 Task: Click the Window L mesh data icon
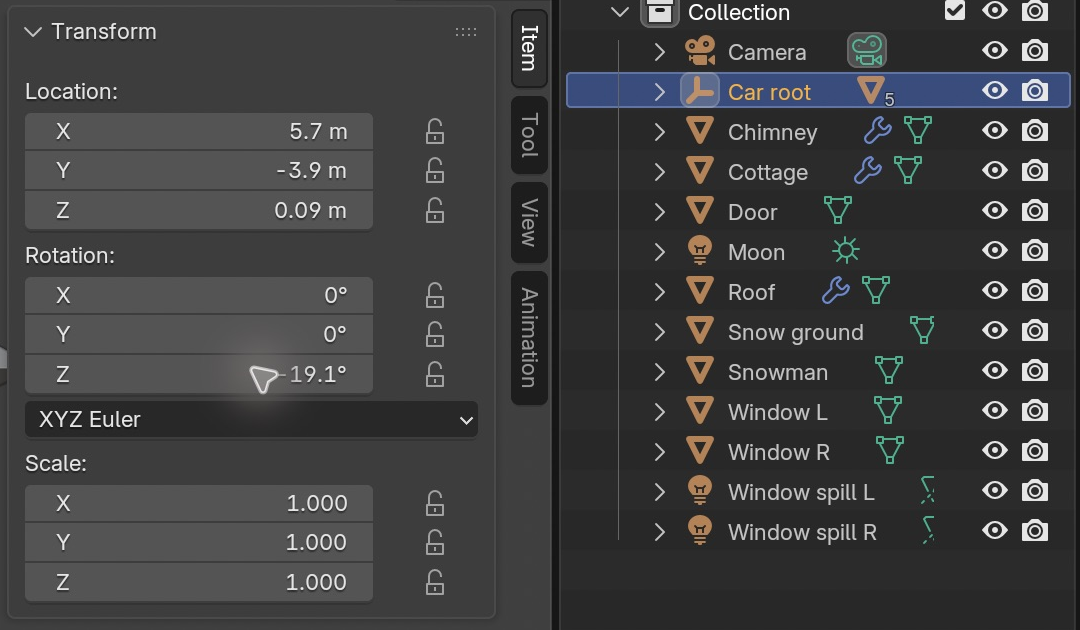(887, 410)
